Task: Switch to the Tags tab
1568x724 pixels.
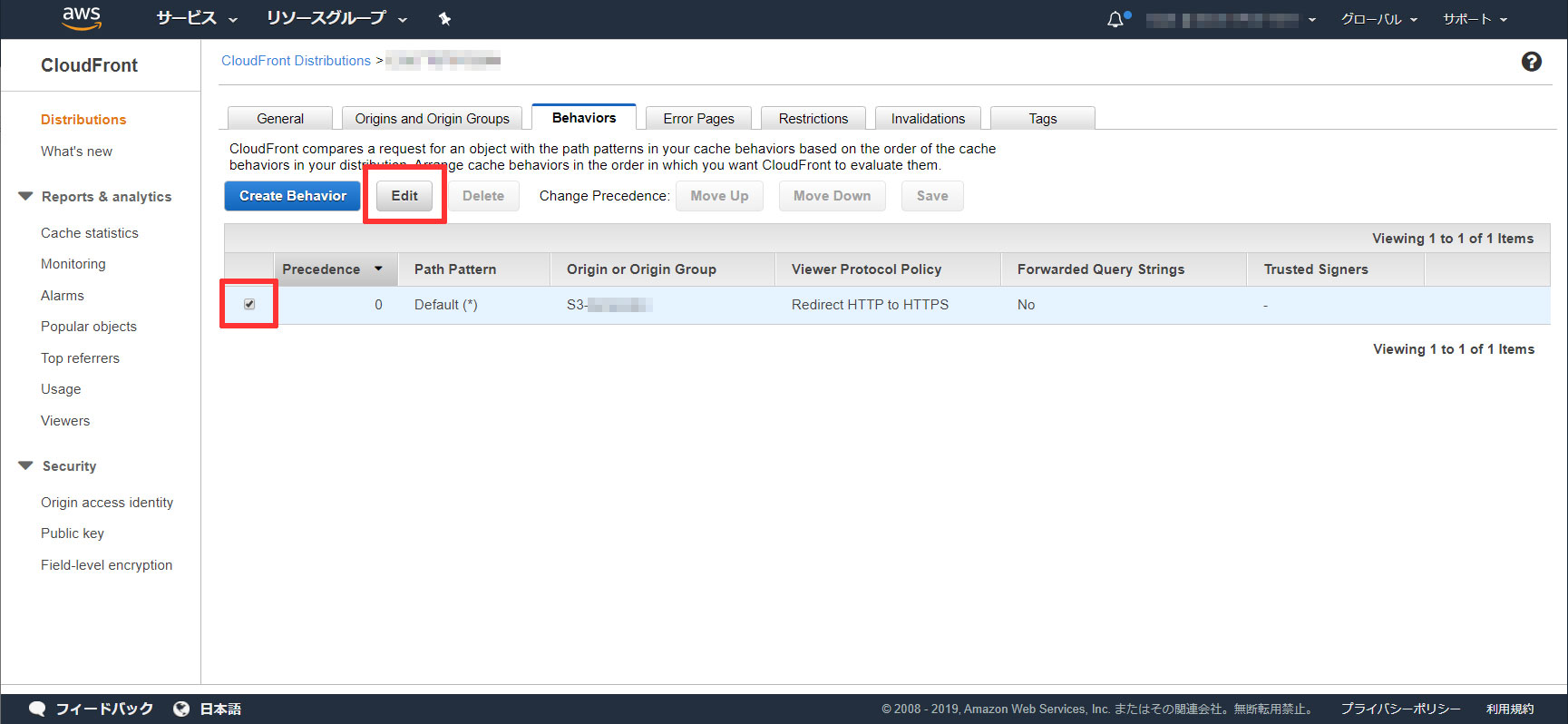Action: coord(1043,118)
